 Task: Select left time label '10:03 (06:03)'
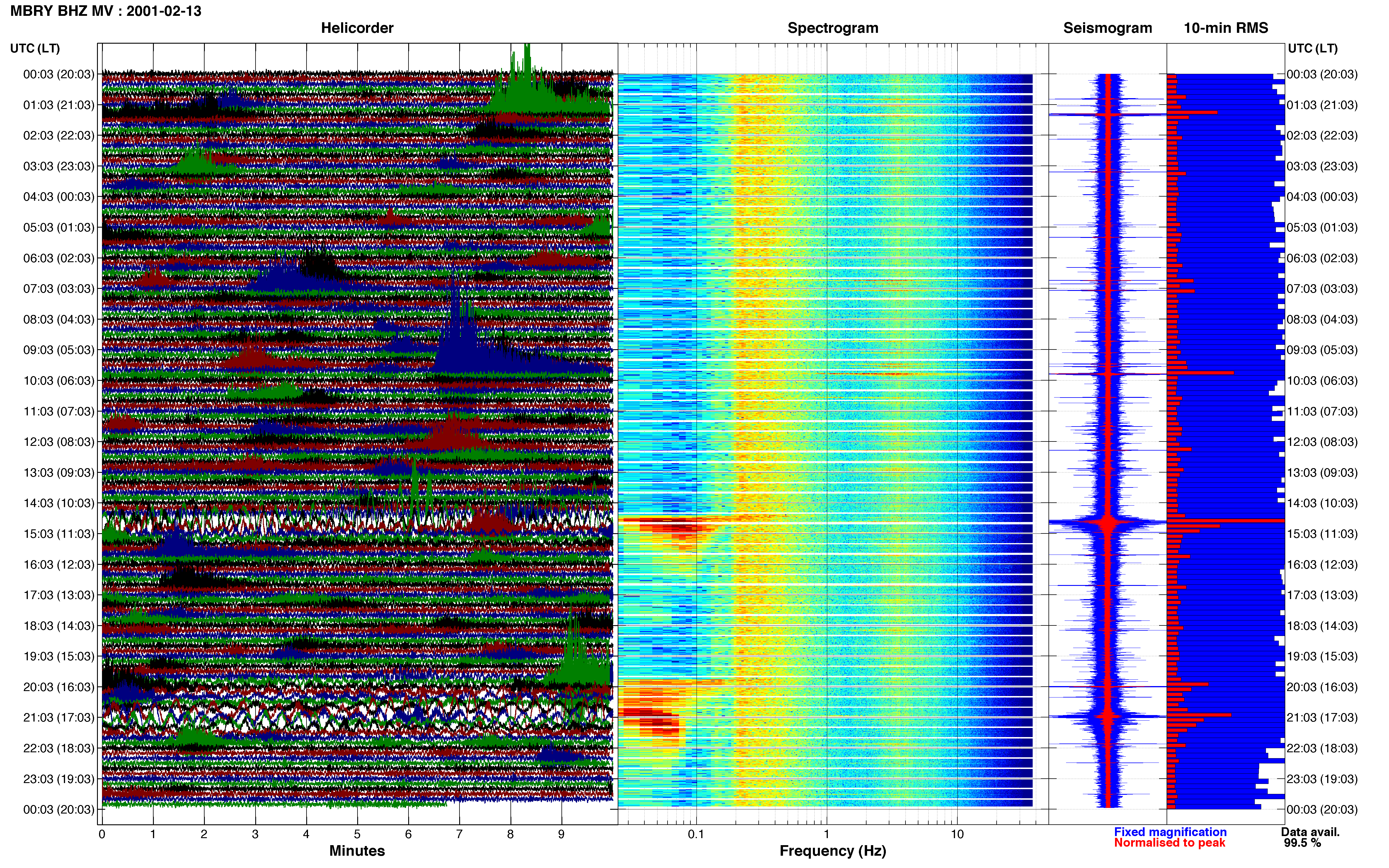point(59,380)
